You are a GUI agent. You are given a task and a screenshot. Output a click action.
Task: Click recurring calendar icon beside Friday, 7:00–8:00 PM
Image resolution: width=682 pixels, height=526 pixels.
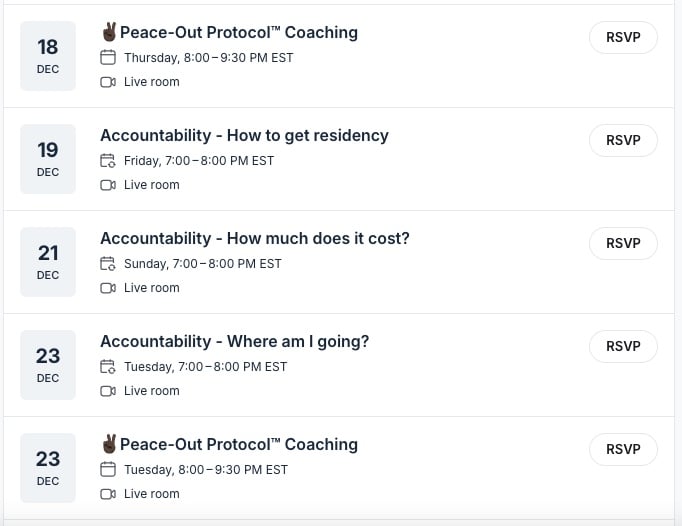108,161
